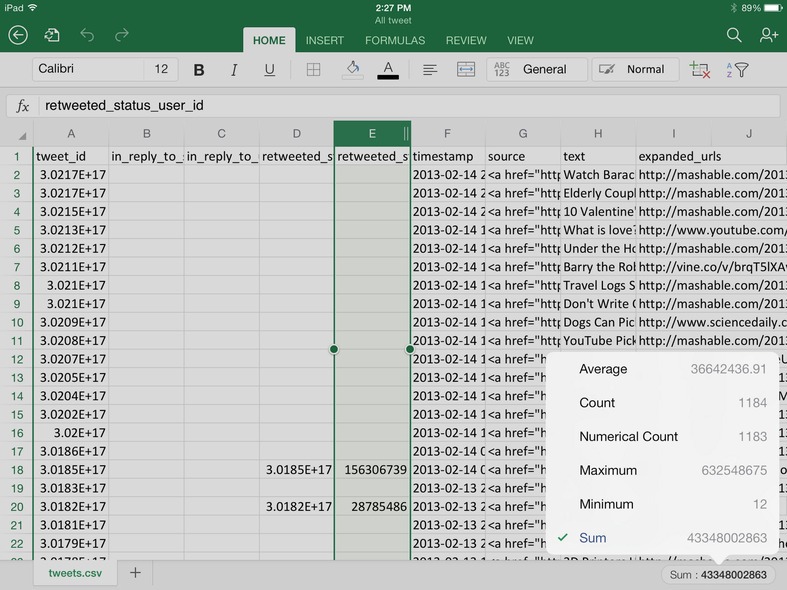
Task: Open the font color picker
Action: [x=388, y=70]
